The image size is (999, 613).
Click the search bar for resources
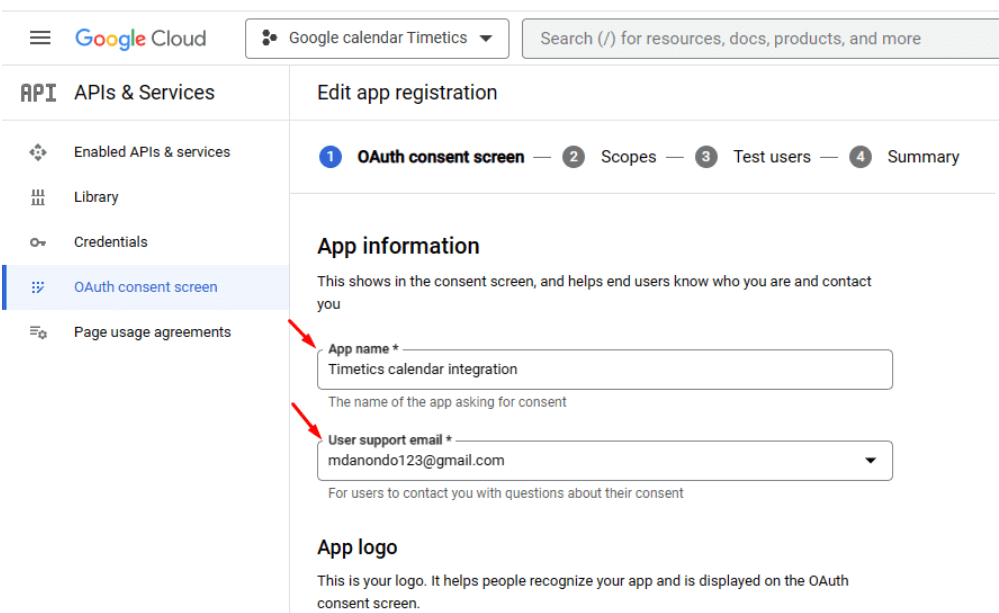click(x=760, y=38)
